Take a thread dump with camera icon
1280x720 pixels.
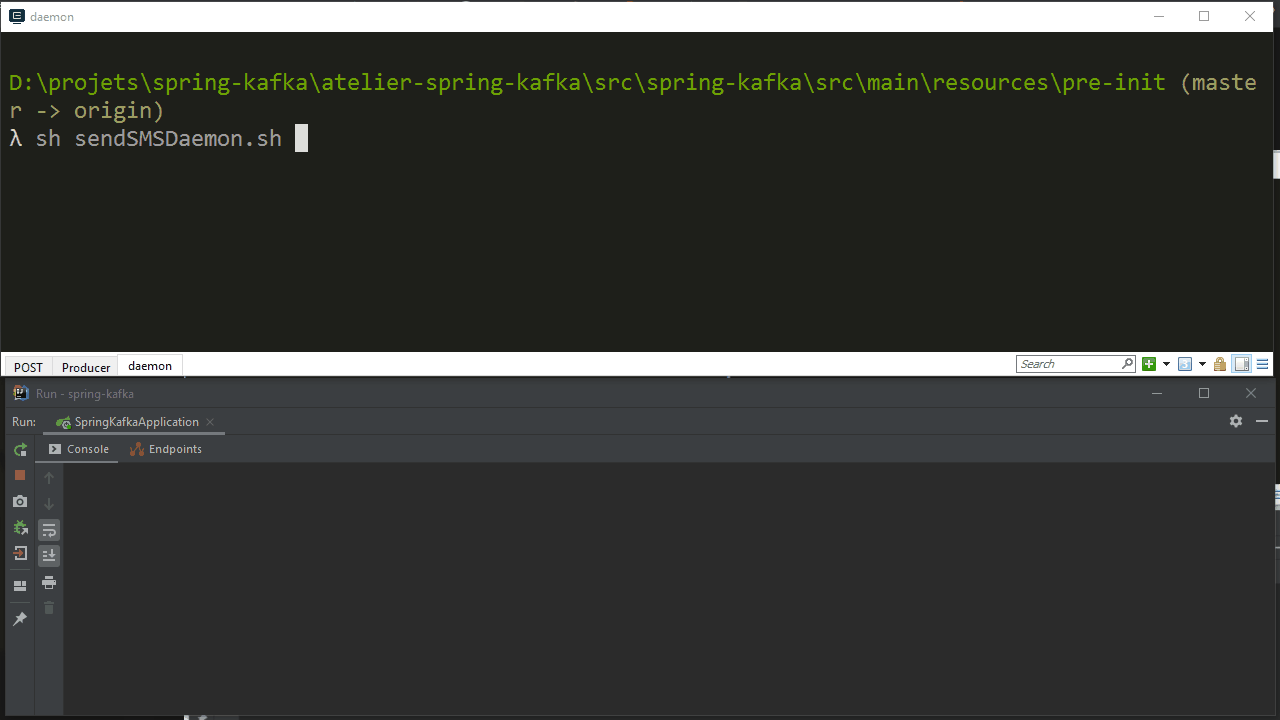tap(20, 502)
